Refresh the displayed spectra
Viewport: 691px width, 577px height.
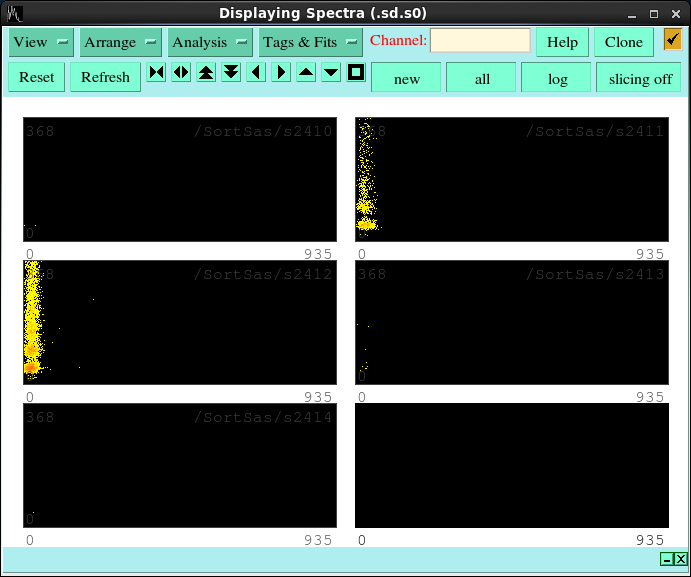(x=105, y=77)
